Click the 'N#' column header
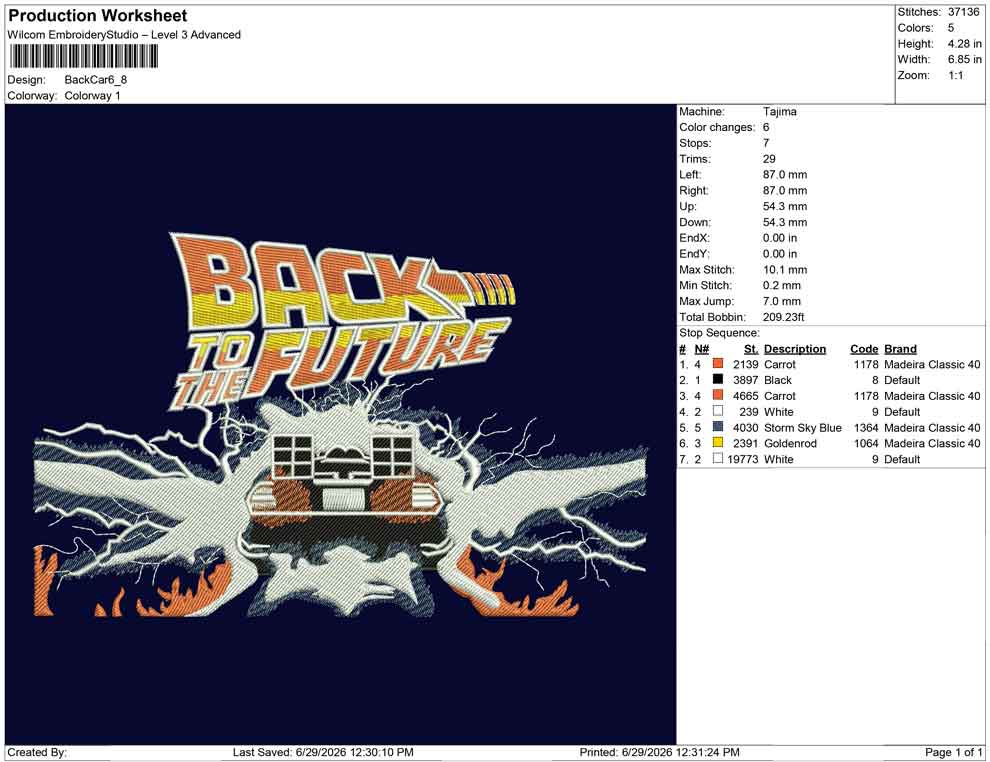 [702, 349]
